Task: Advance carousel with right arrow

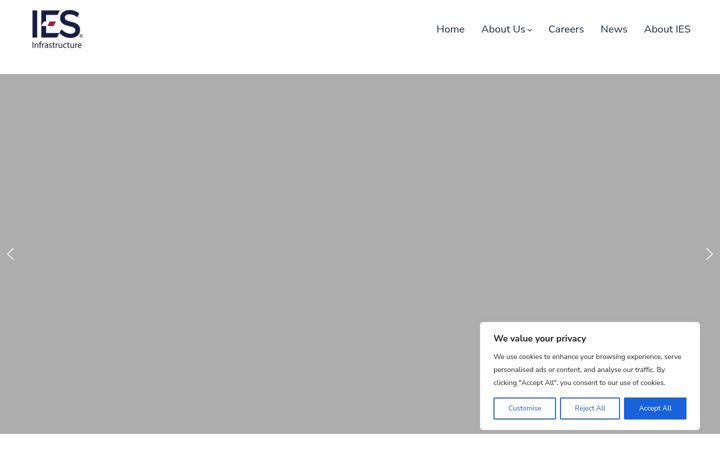Action: pos(709,254)
